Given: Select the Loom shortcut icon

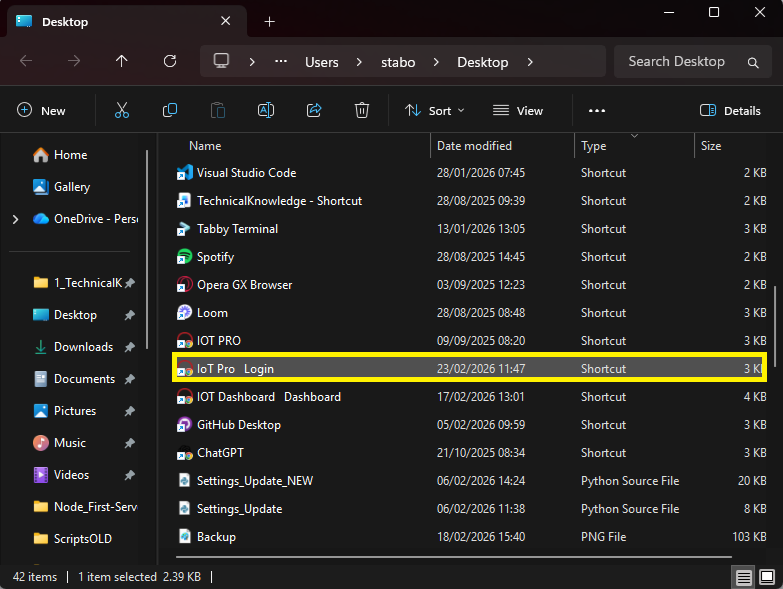Looking at the screenshot, I should (185, 312).
